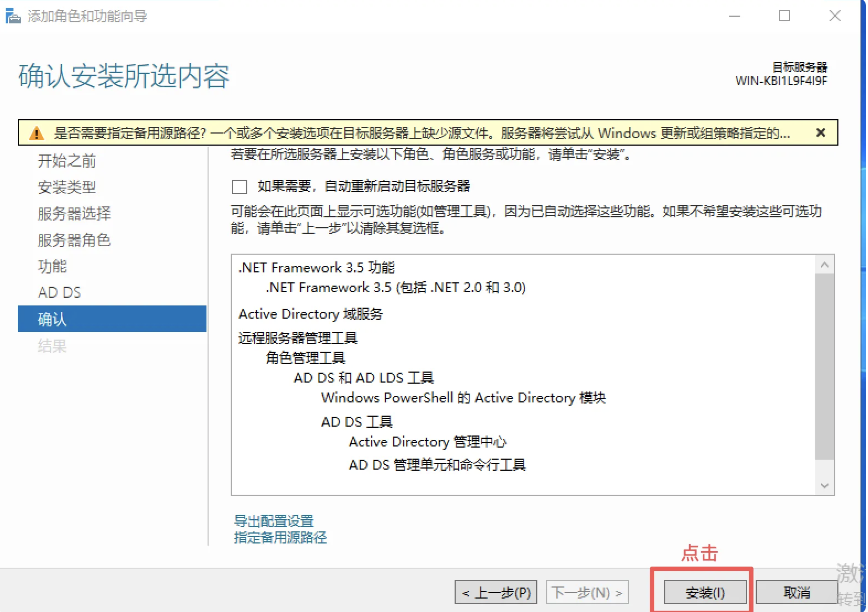
Task: Click the 安装(I) install button
Action: [704, 592]
